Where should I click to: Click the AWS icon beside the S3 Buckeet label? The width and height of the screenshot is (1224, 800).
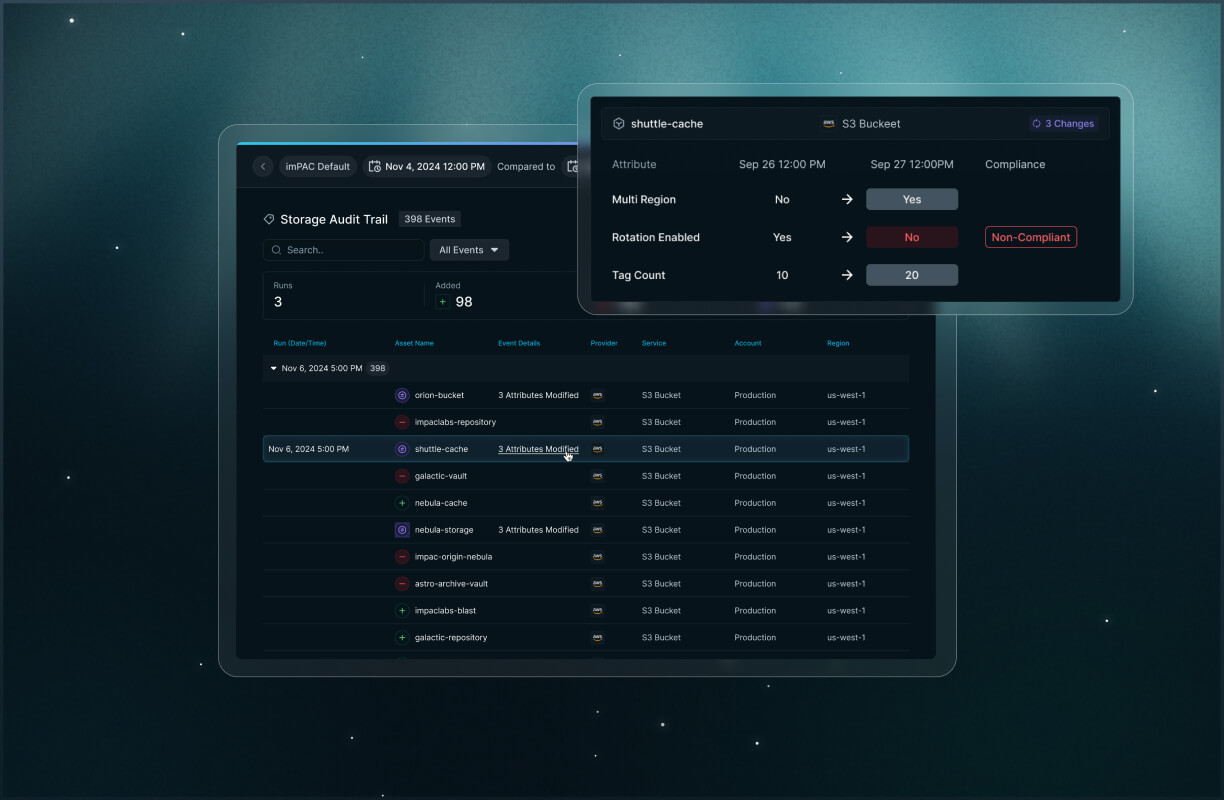coord(828,123)
